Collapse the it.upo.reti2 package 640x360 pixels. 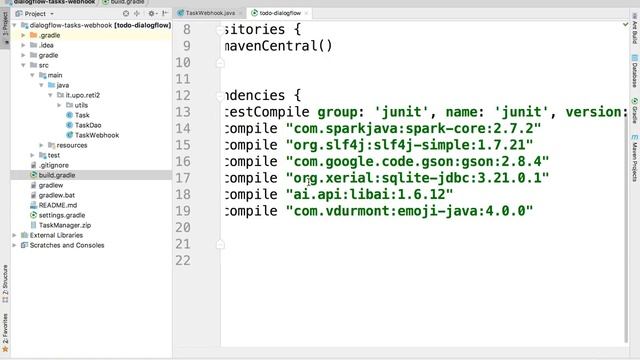point(50,95)
